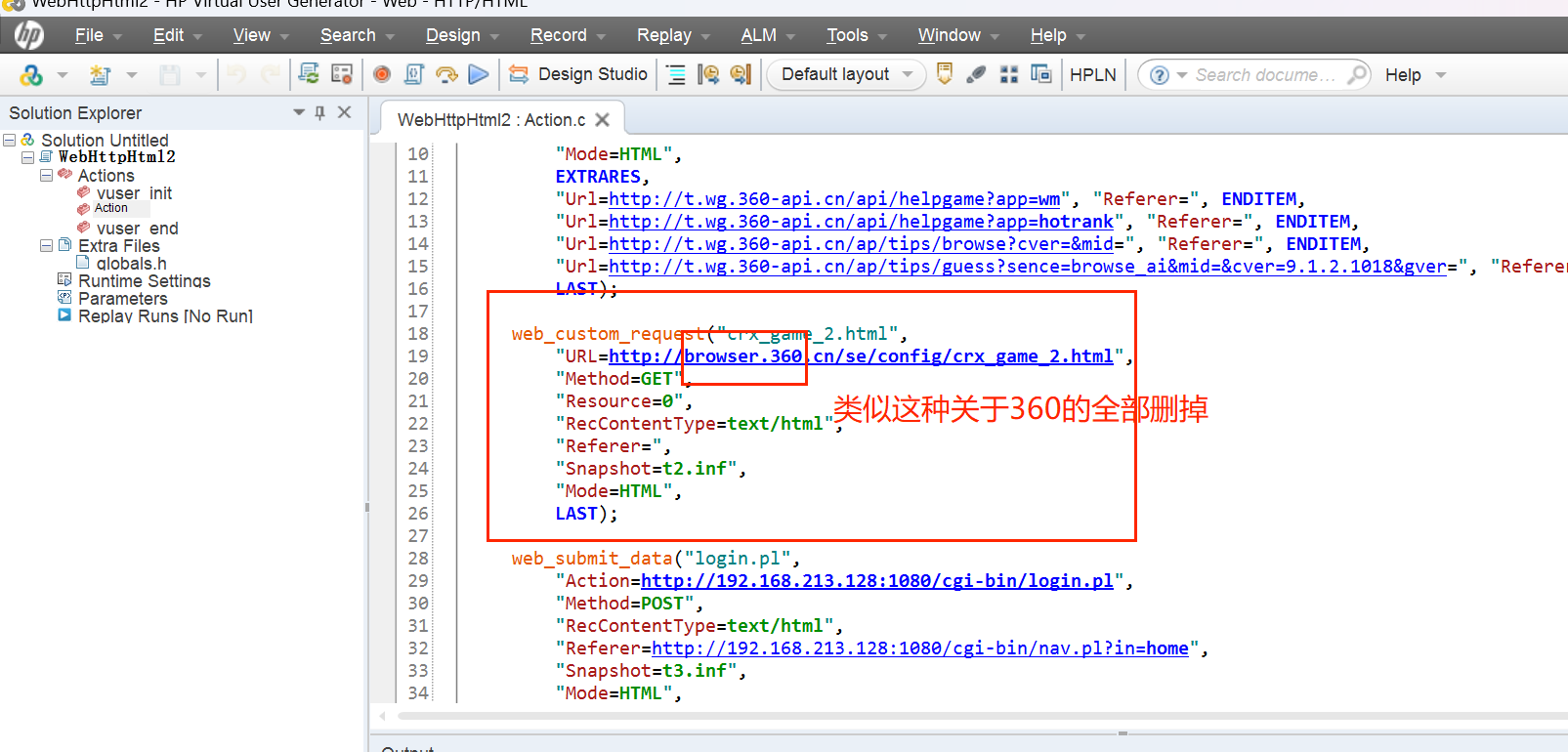Click the HPLN toolbar button

(1093, 75)
